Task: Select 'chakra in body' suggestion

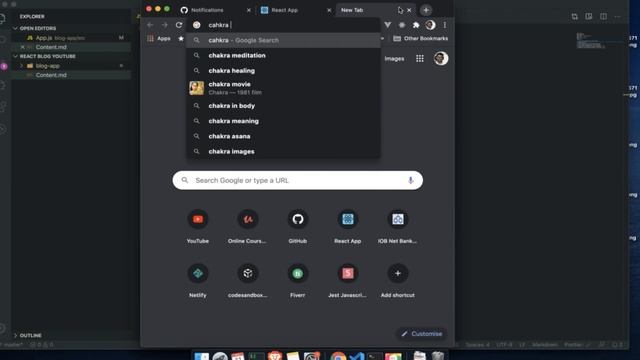Action: tap(283, 106)
